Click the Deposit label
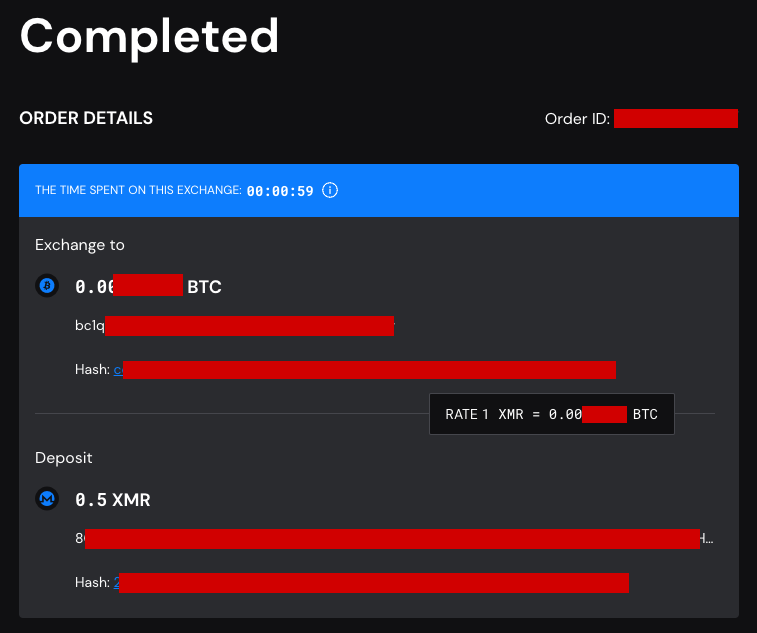Screen dimensions: 757x633 [x=63, y=458]
